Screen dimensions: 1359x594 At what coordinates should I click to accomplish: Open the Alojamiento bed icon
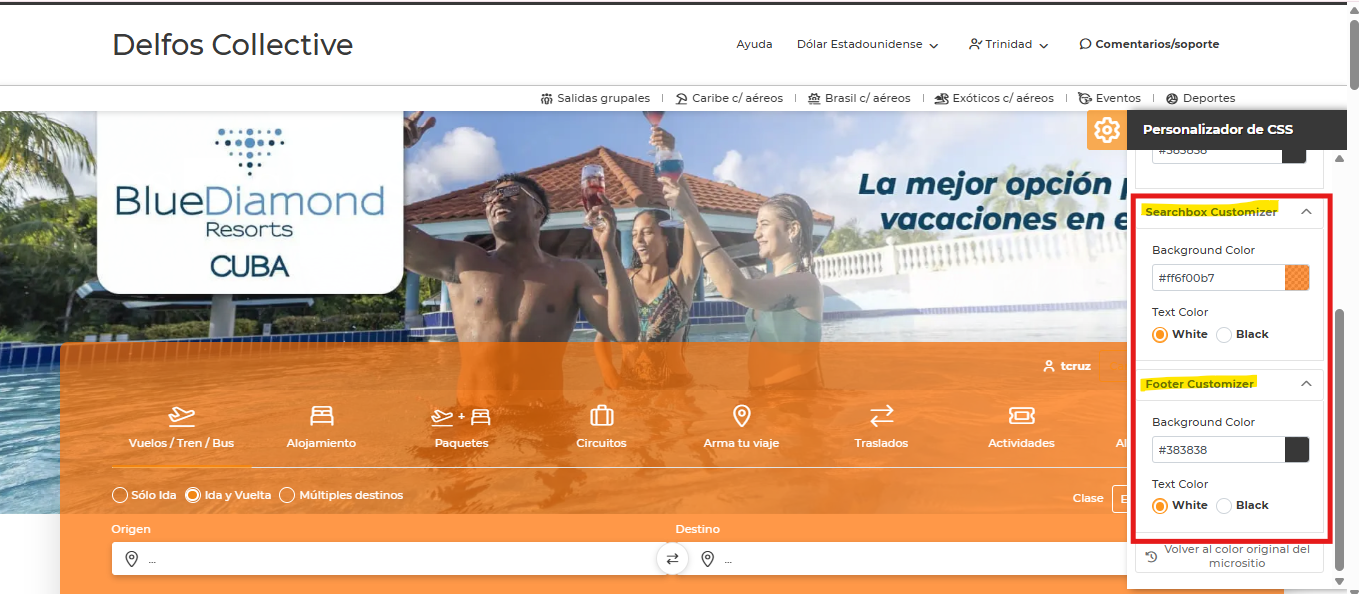tap(321, 416)
